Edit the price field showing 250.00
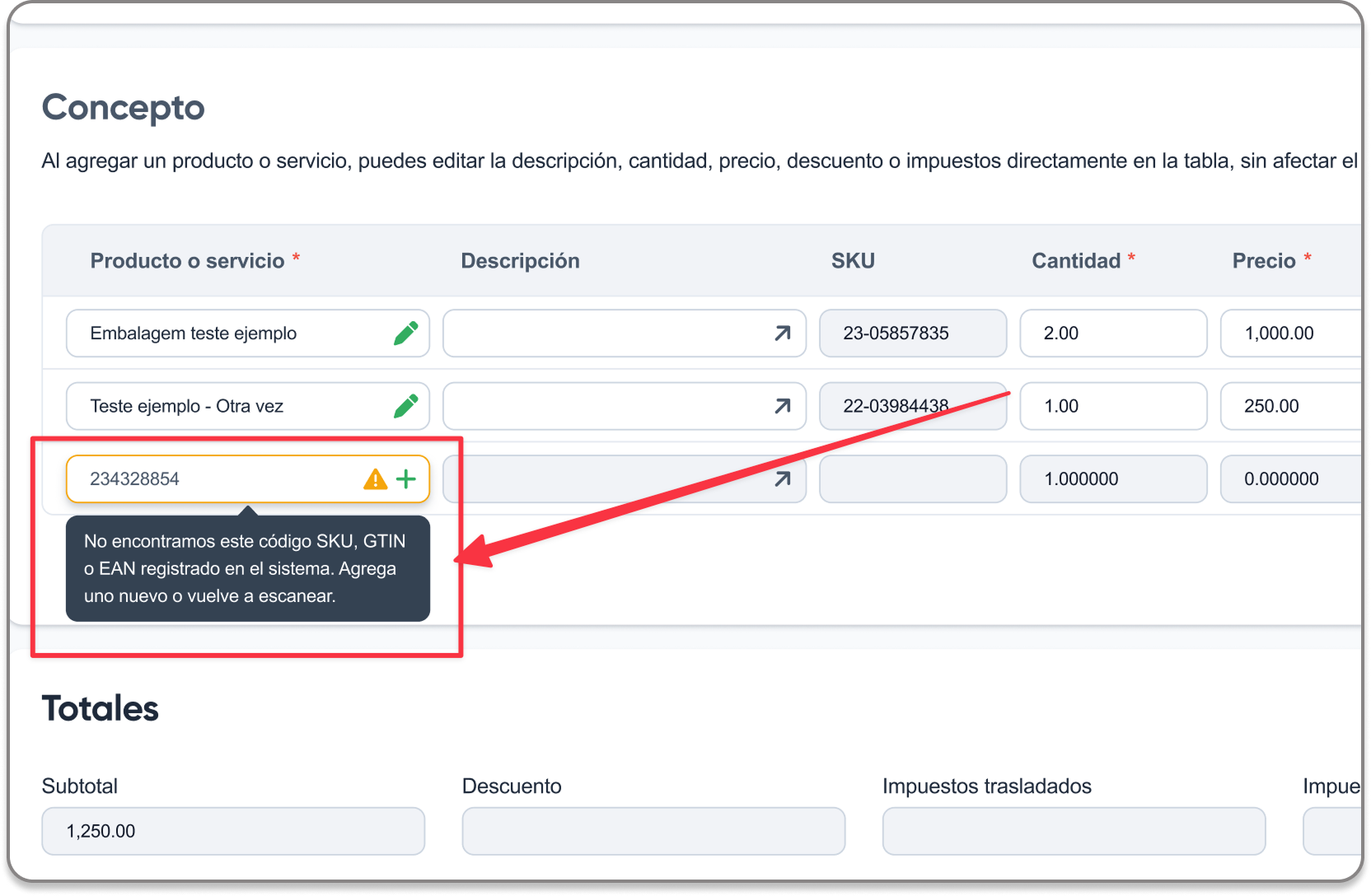The image size is (1371, 896). pos(1291,406)
